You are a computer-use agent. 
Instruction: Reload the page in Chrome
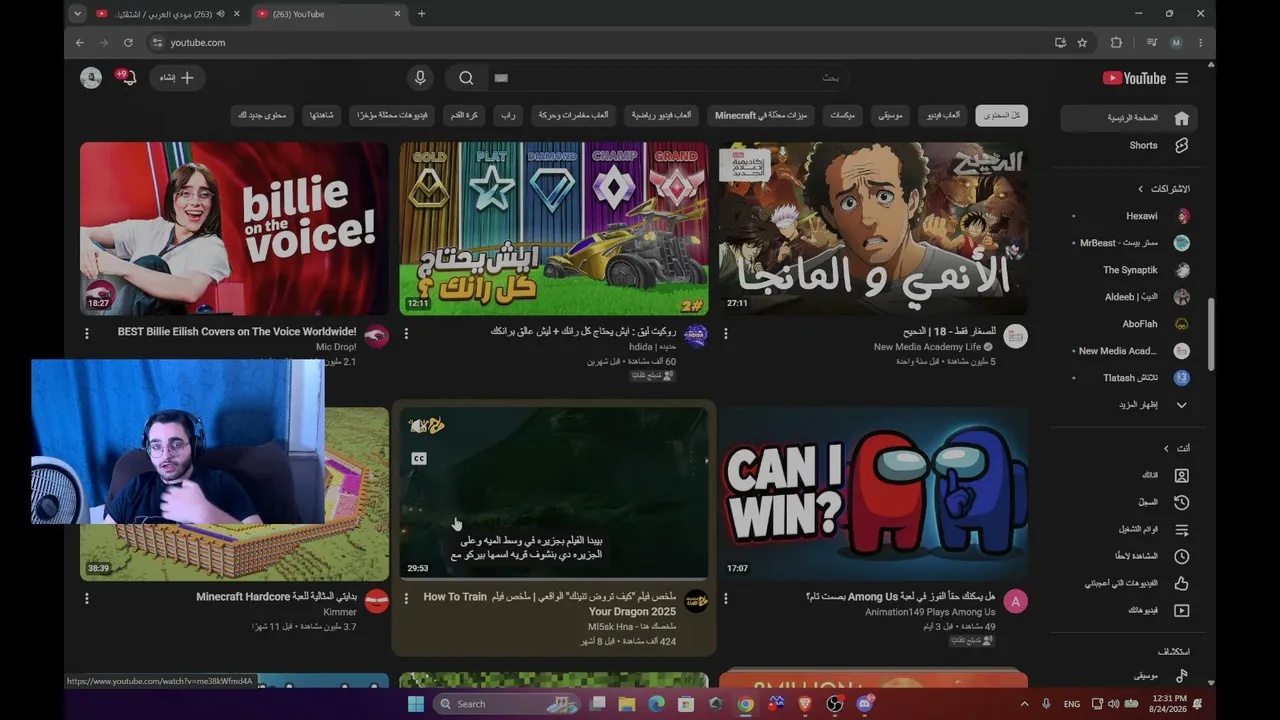tap(128, 43)
